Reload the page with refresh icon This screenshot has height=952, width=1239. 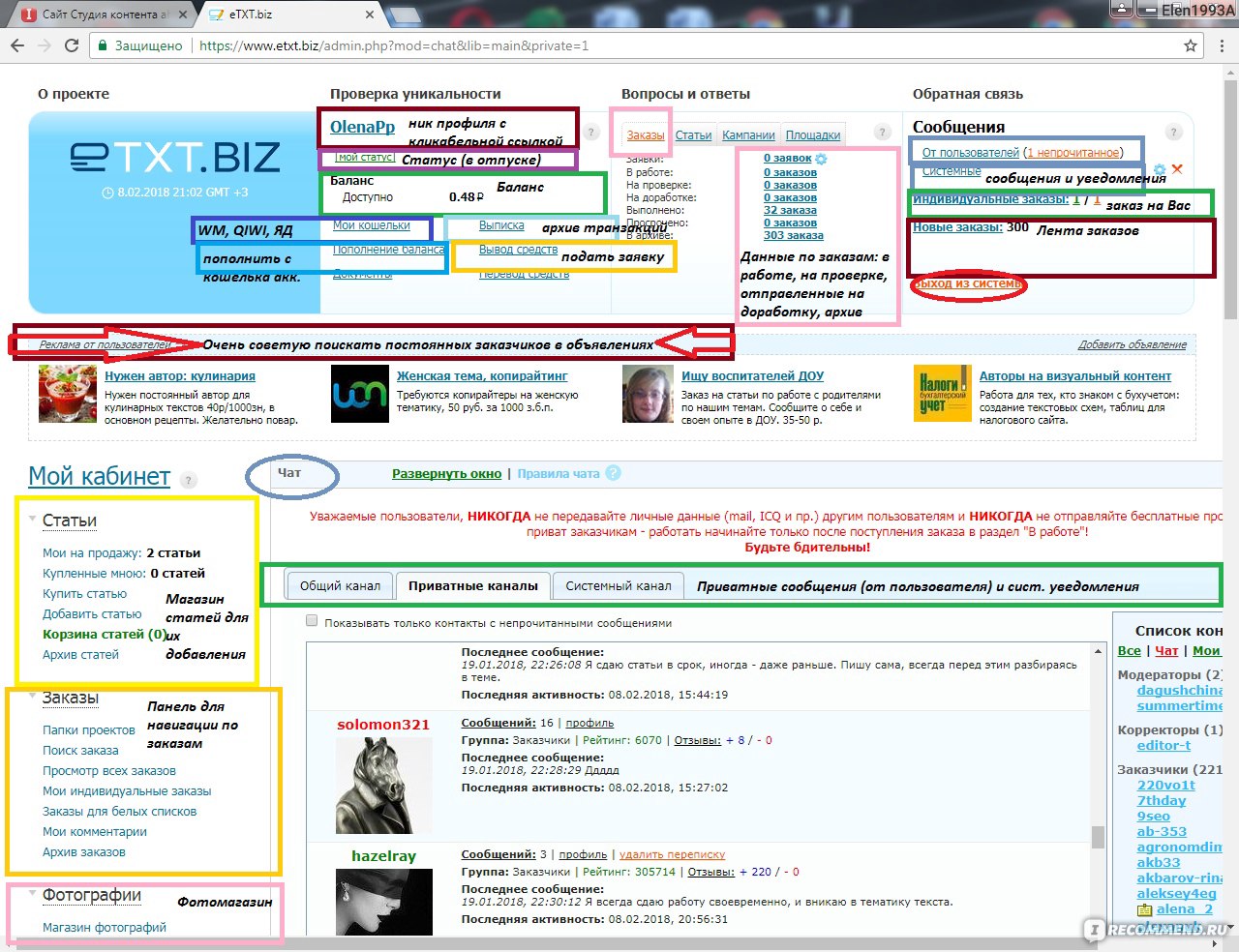tap(71, 45)
